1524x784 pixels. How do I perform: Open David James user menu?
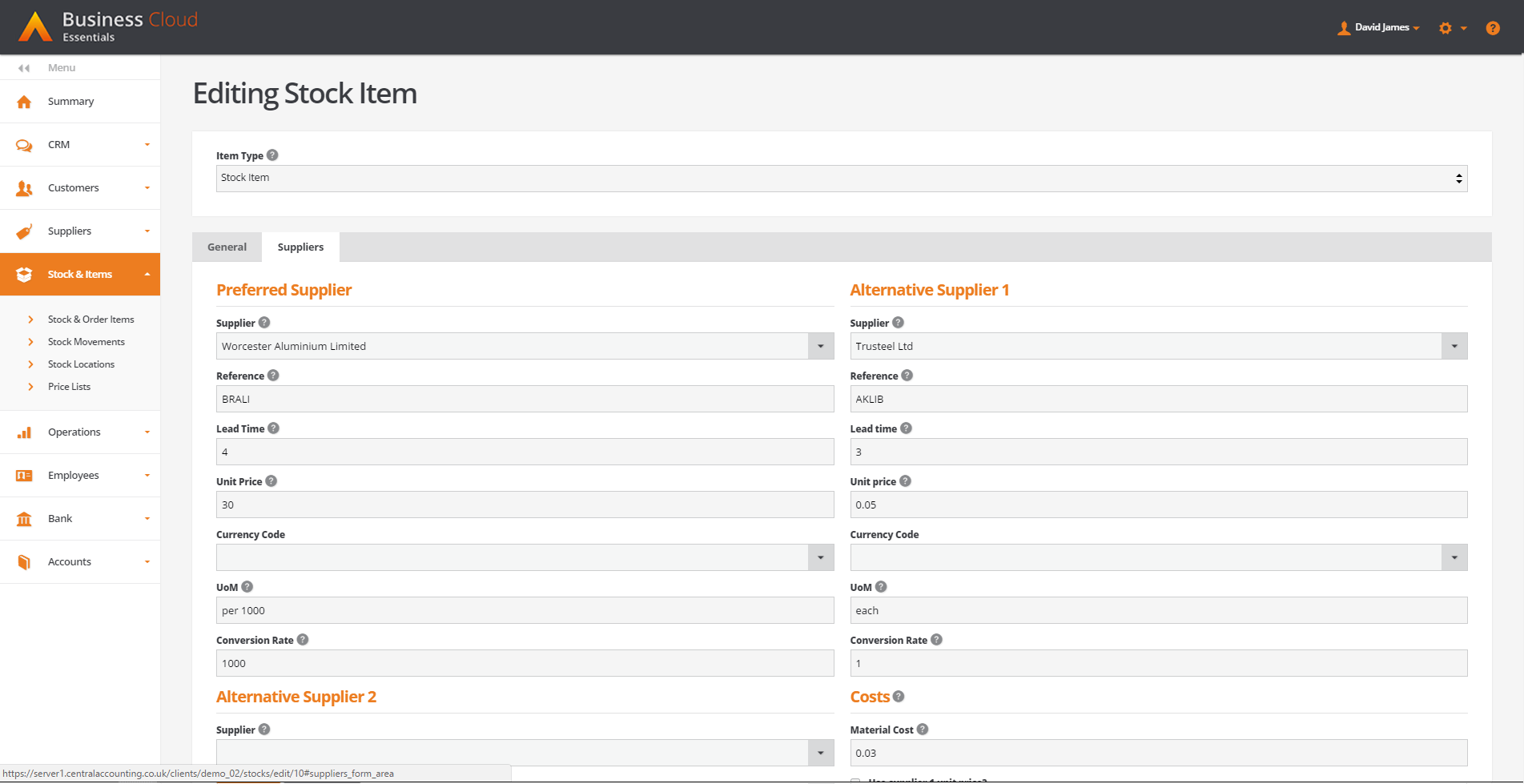1379,28
